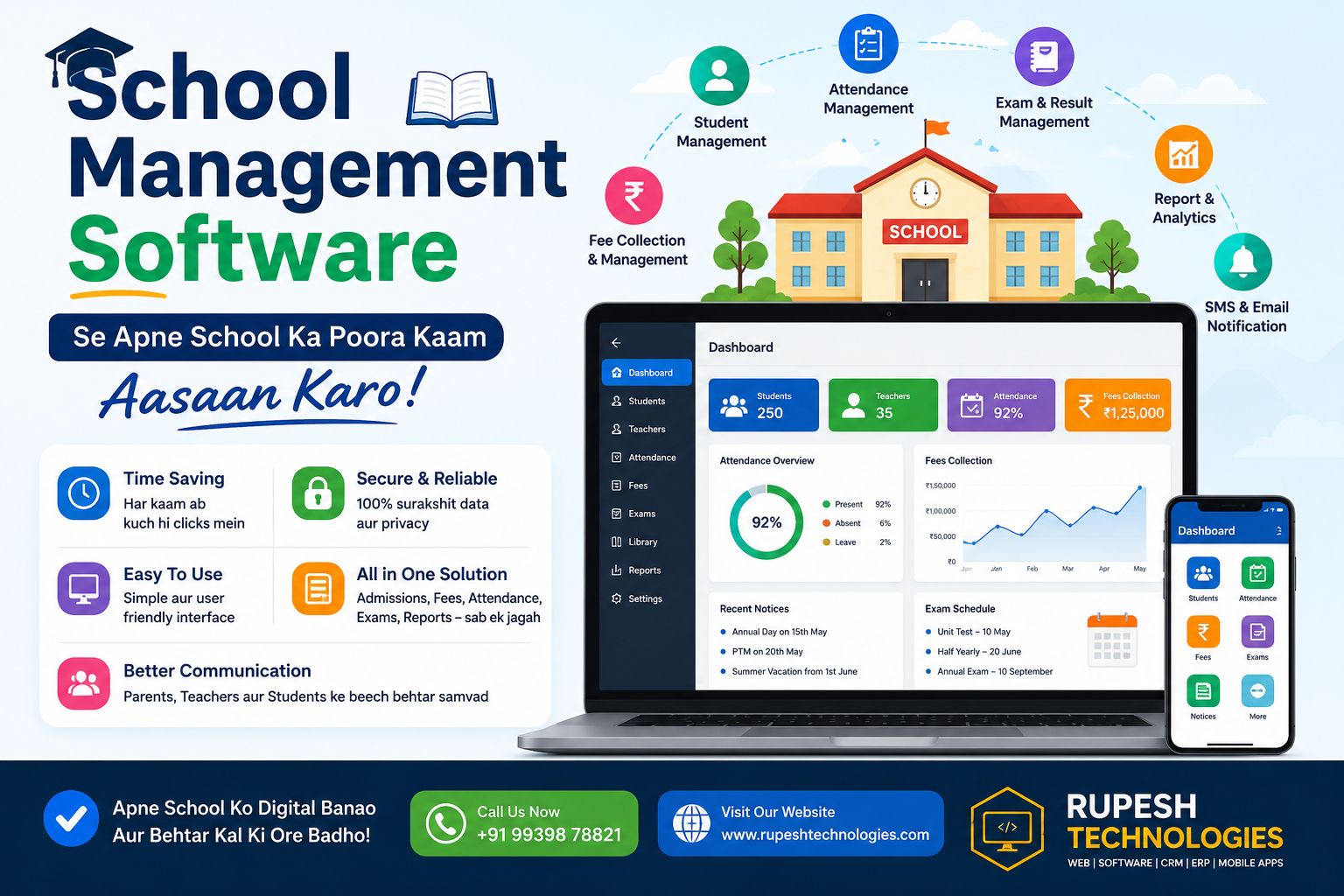Click the back arrow in laptop sidebar
Image resolution: width=1344 pixels, height=896 pixels.
point(616,343)
